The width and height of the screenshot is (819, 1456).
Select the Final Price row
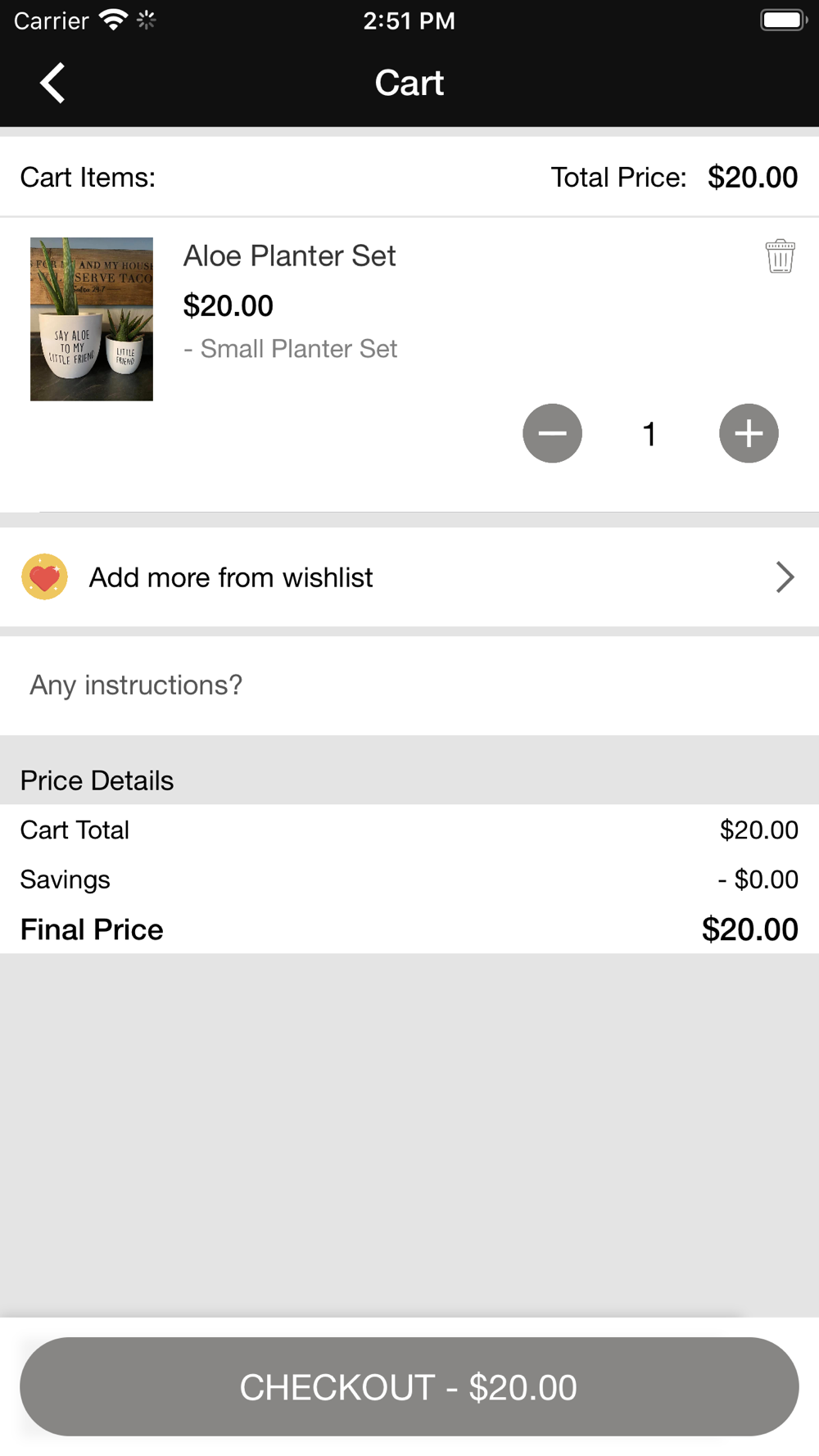click(x=409, y=929)
